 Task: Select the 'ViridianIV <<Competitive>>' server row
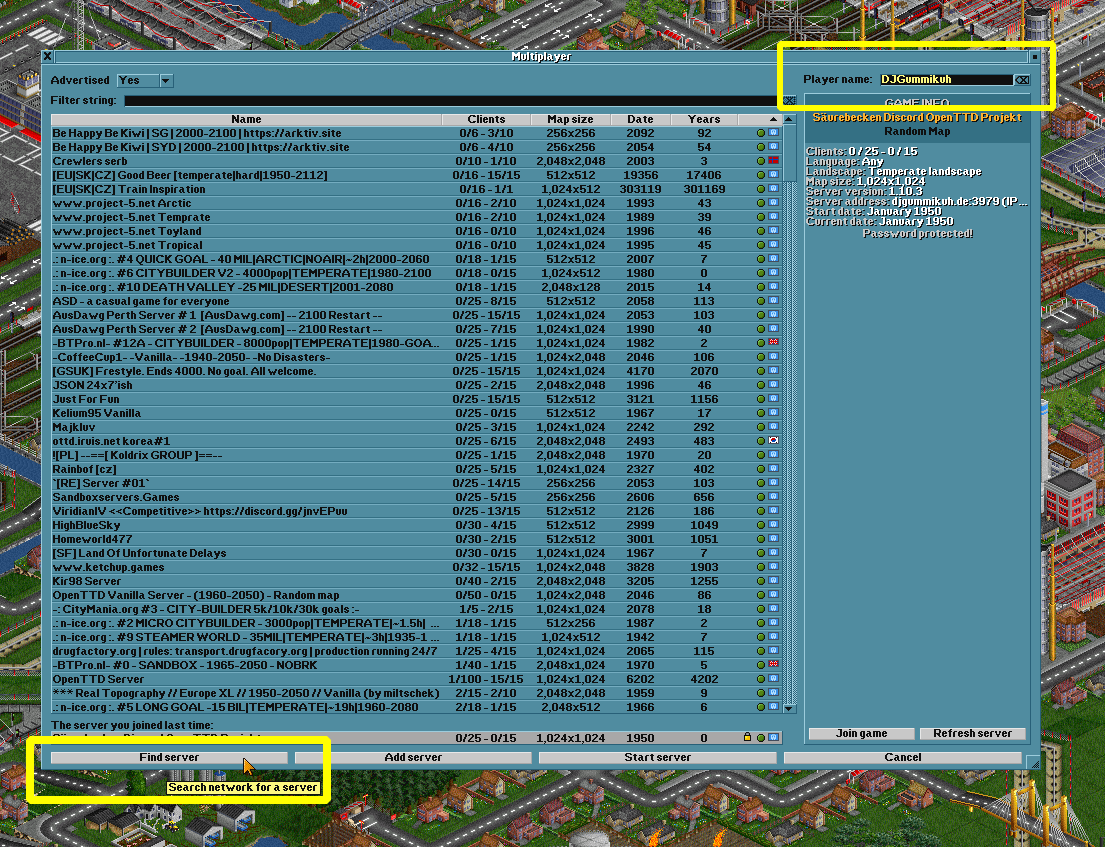[x=416, y=511]
